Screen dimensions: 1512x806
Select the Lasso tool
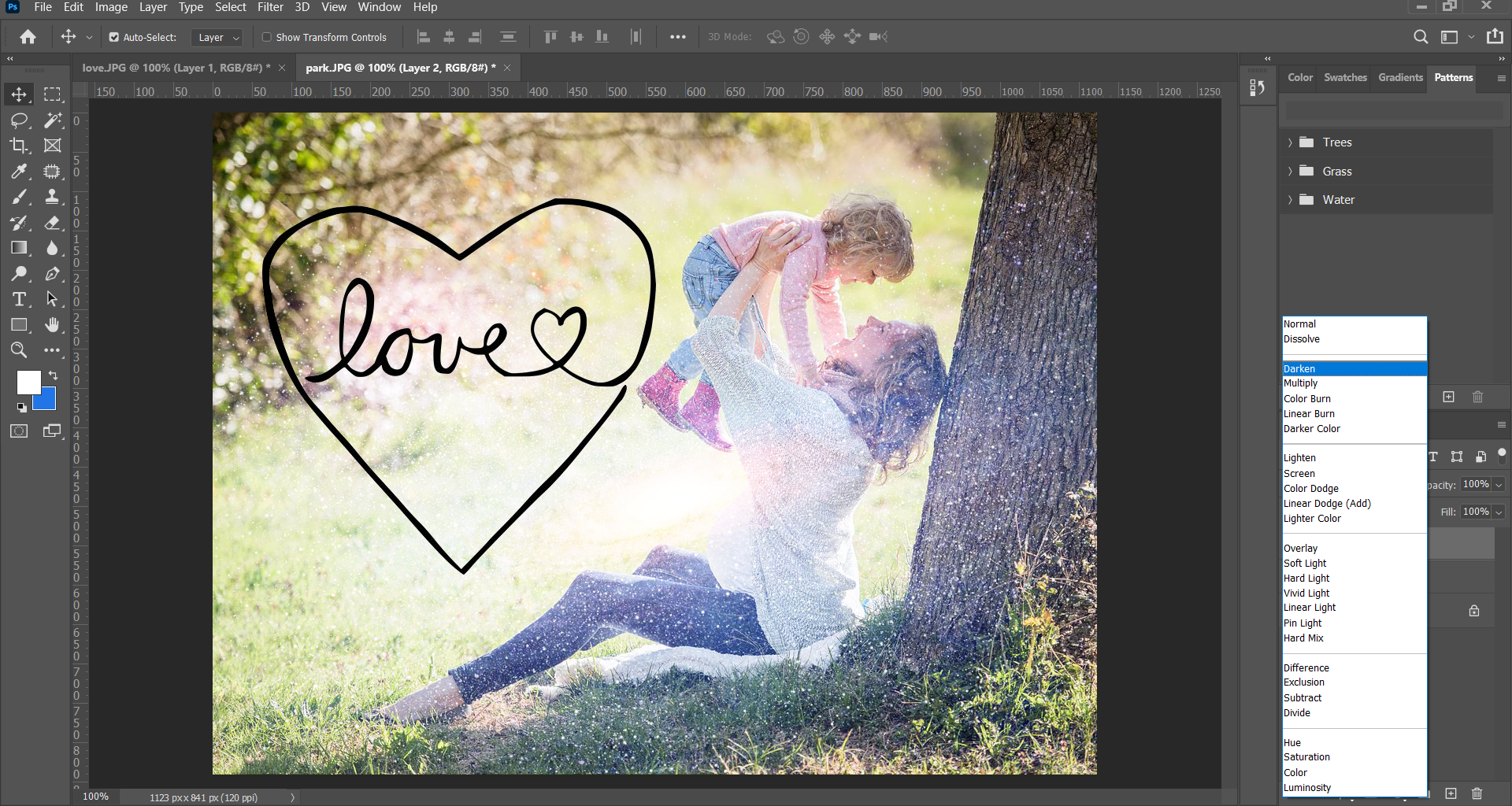pos(19,120)
